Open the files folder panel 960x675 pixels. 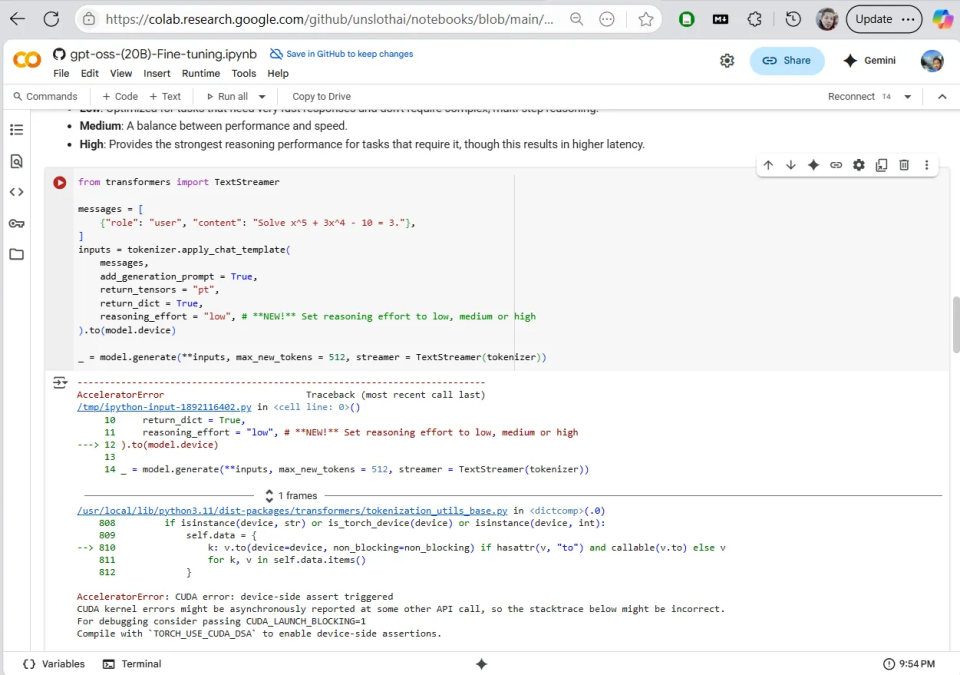(x=16, y=254)
